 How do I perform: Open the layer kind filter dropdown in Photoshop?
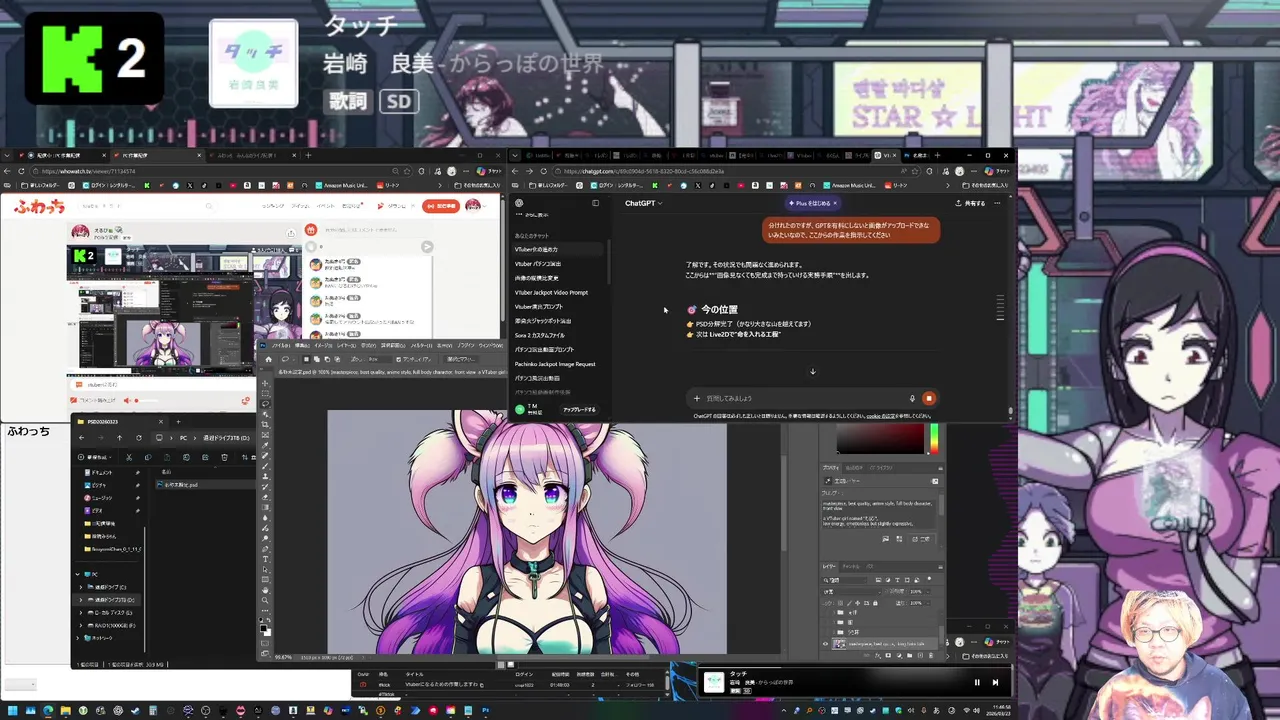843,580
